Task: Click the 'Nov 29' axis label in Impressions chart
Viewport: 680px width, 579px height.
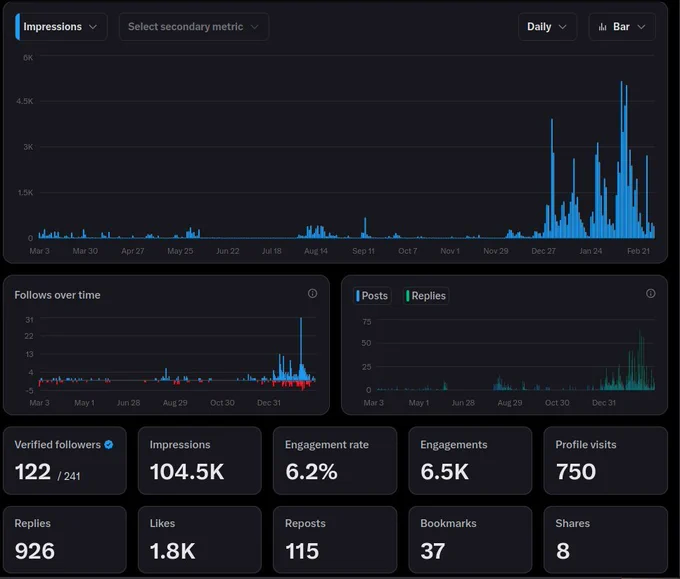Action: [496, 251]
